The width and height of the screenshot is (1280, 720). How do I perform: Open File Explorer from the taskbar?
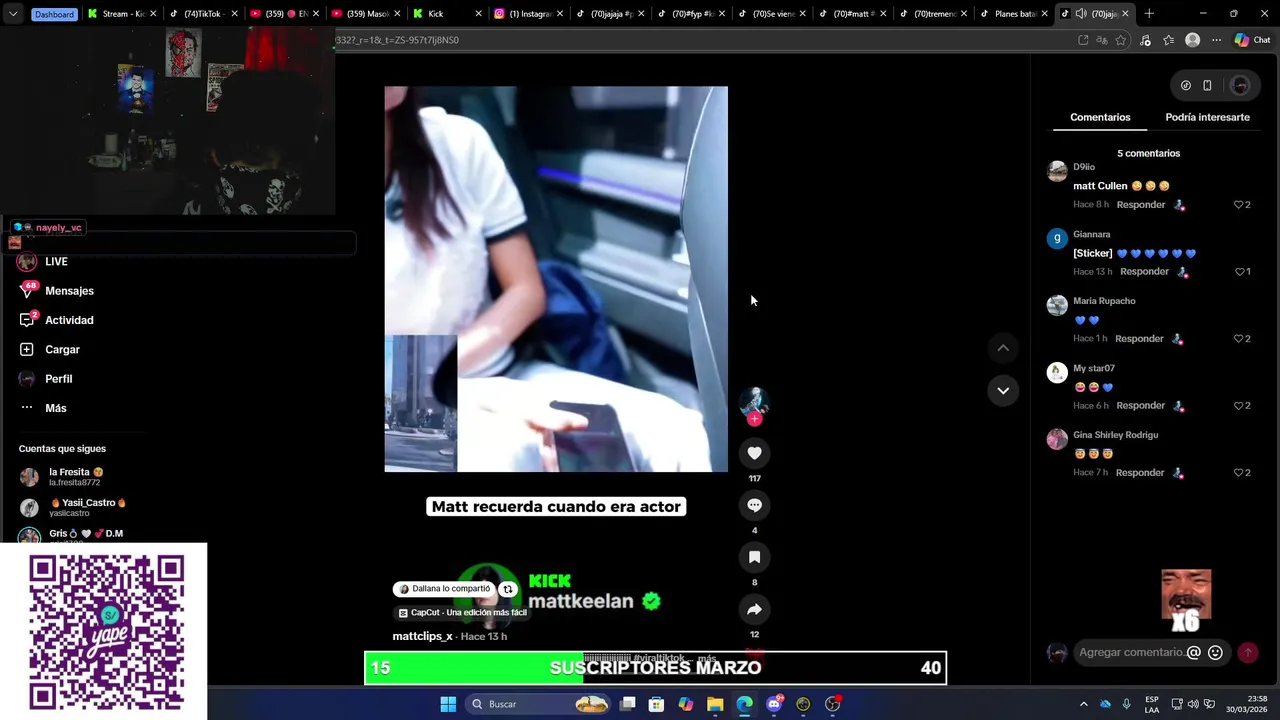(715, 704)
